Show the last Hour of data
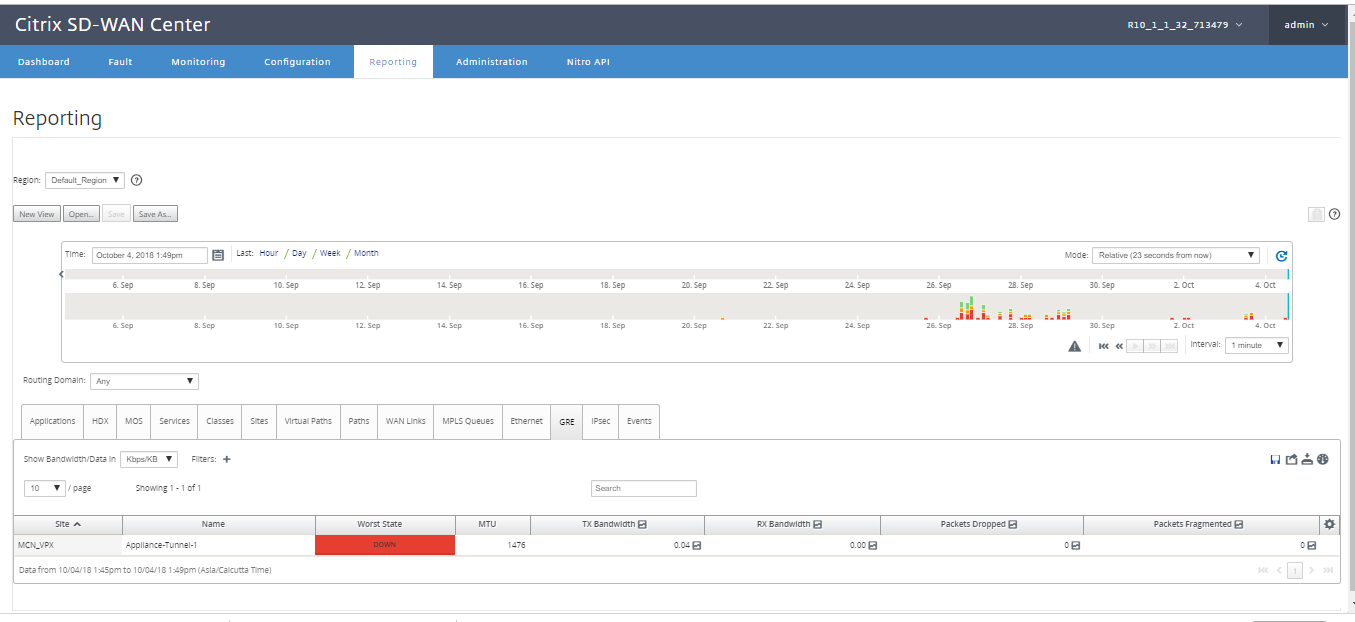 tap(269, 253)
